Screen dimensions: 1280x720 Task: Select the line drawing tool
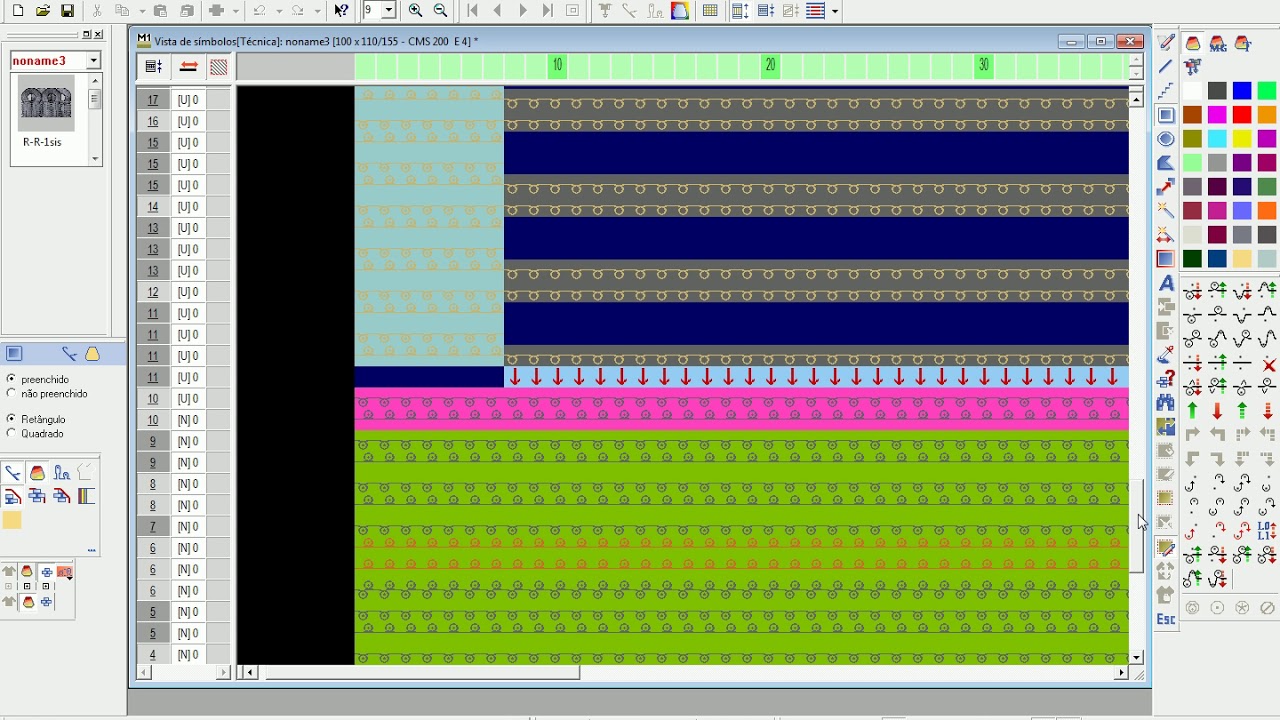click(x=1166, y=67)
